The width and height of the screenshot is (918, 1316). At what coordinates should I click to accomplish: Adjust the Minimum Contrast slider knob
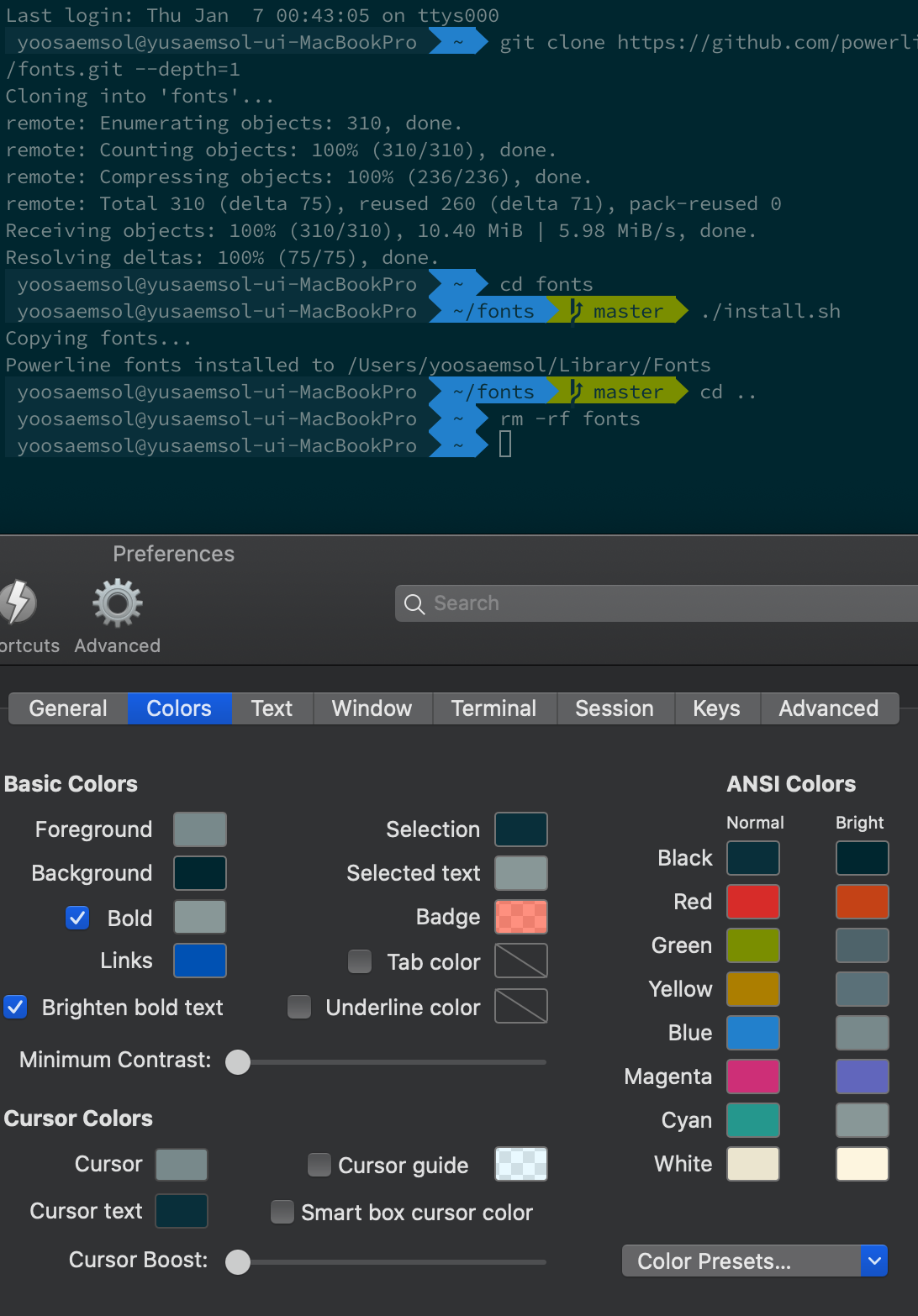(238, 1061)
